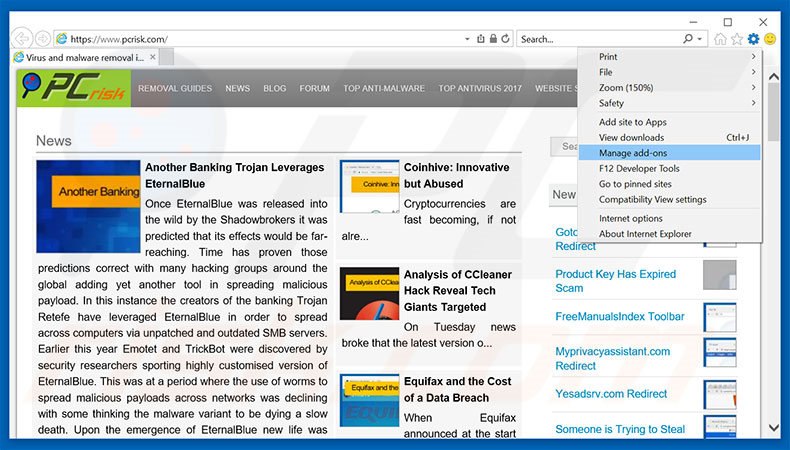
Task: Click Coinhive article thumbnail
Action: [x=370, y=186]
